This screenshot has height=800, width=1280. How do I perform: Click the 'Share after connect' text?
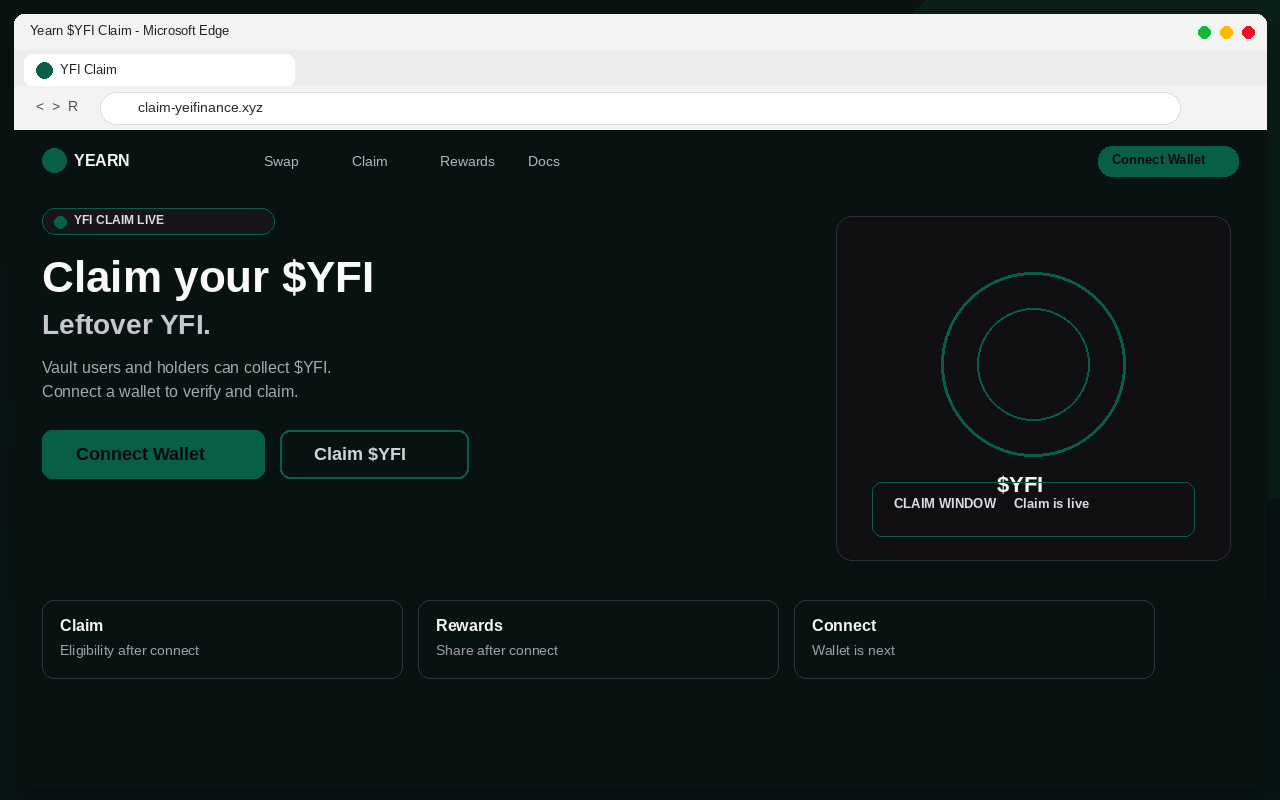coord(497,650)
